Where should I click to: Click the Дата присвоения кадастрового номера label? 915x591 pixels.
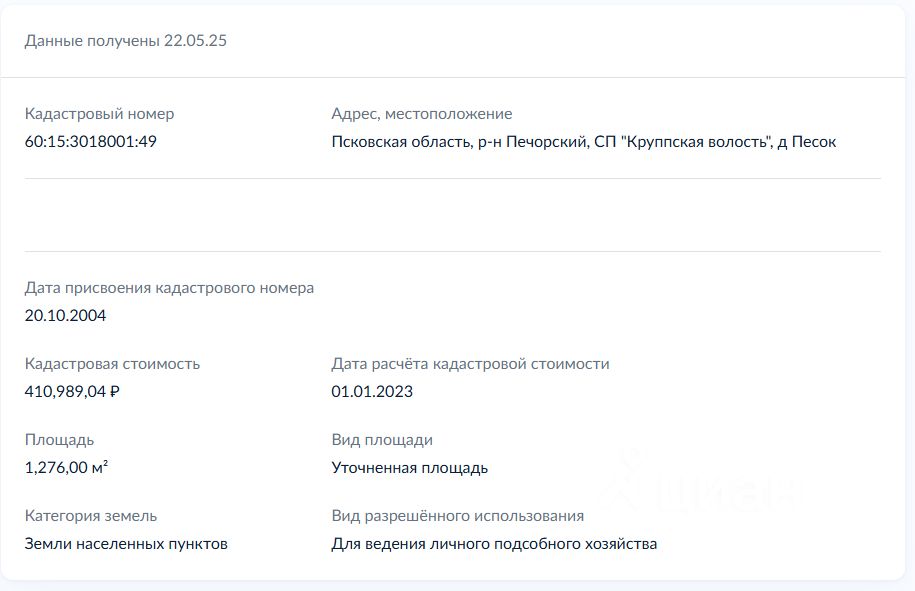point(169,288)
